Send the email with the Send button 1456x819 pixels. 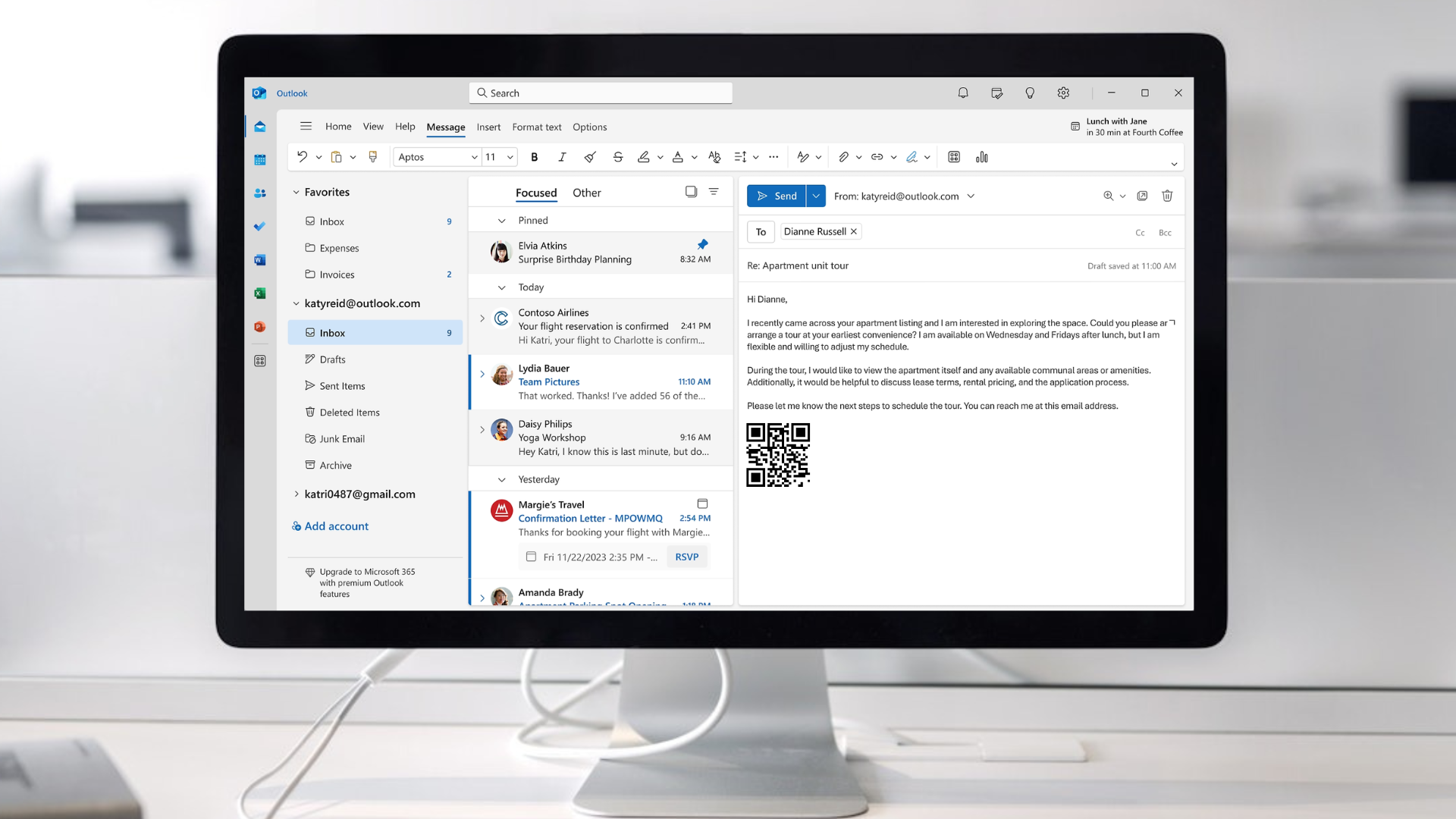tap(777, 196)
